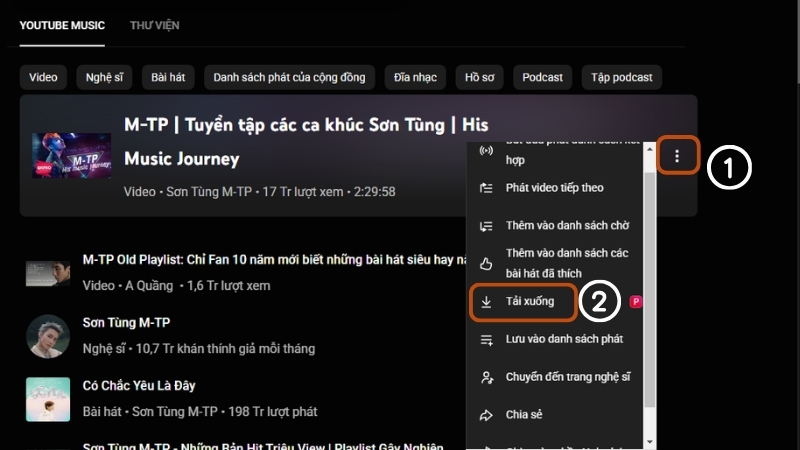This screenshot has width=800, height=450.
Task: Click the context menu scrollbar thumb
Action: pos(649,289)
